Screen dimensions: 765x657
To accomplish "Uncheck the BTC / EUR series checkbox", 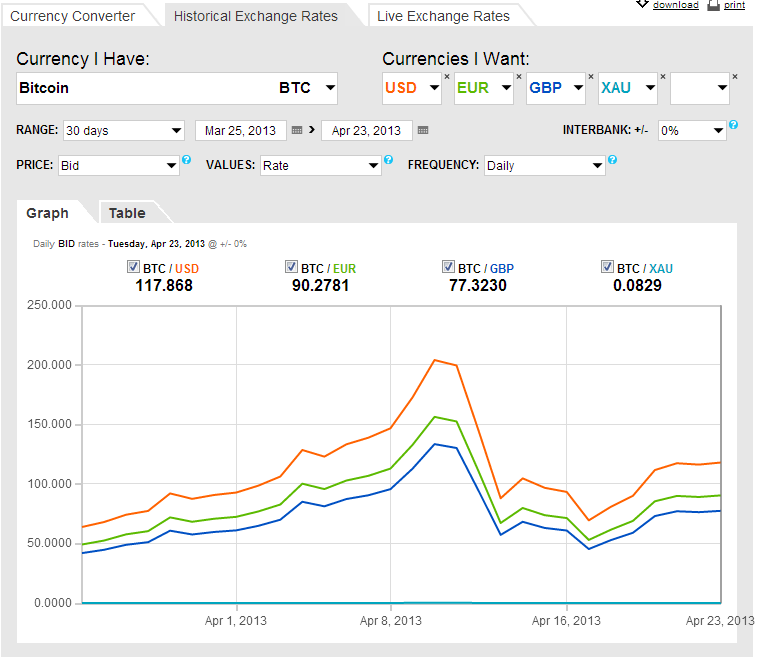I will pyautogui.click(x=291, y=267).
